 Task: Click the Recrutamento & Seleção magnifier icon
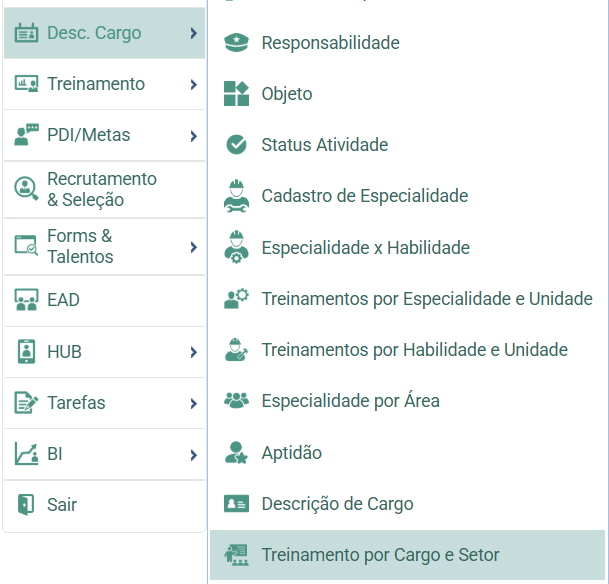point(26,189)
